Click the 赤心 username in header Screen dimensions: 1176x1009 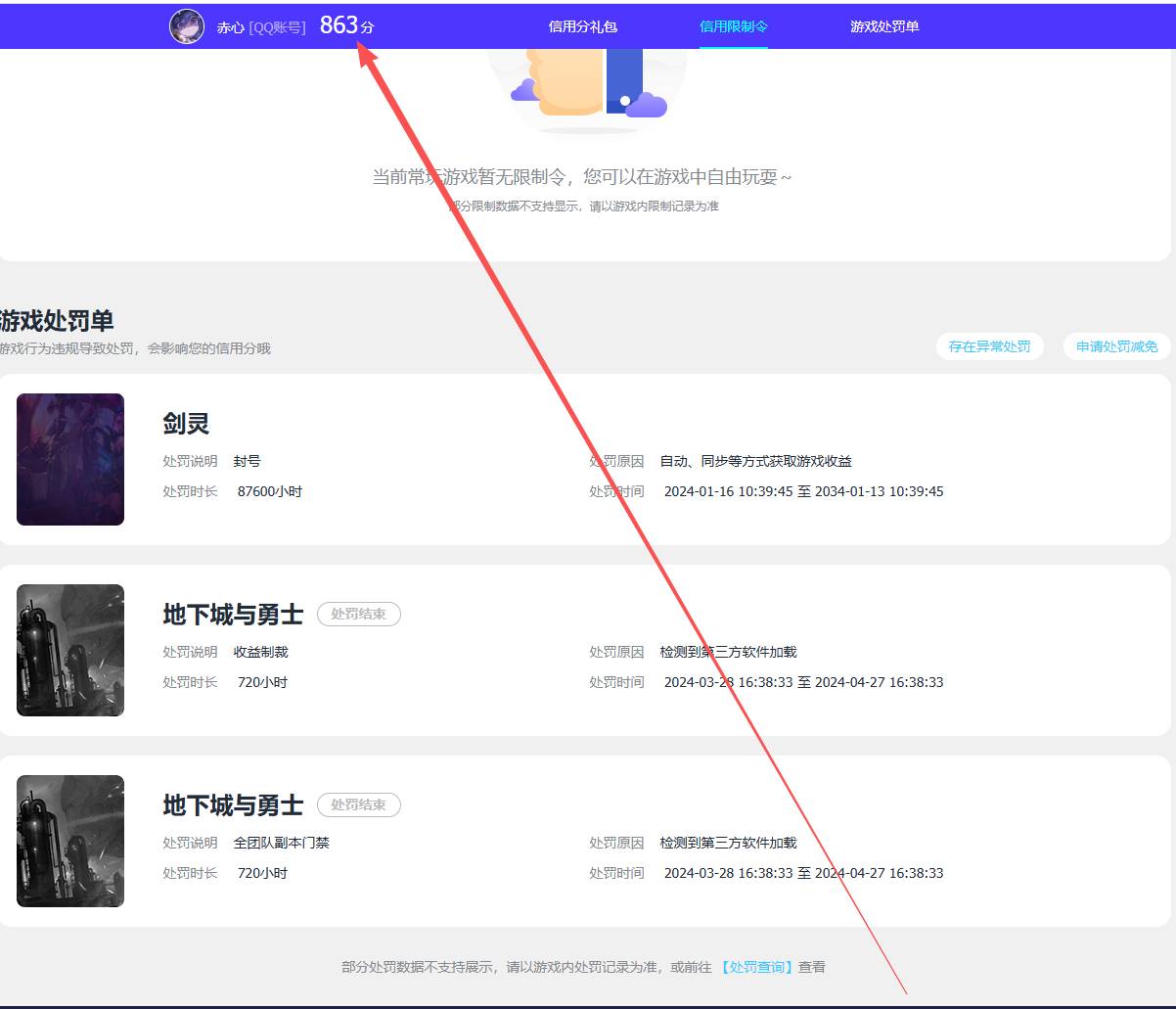(x=230, y=27)
